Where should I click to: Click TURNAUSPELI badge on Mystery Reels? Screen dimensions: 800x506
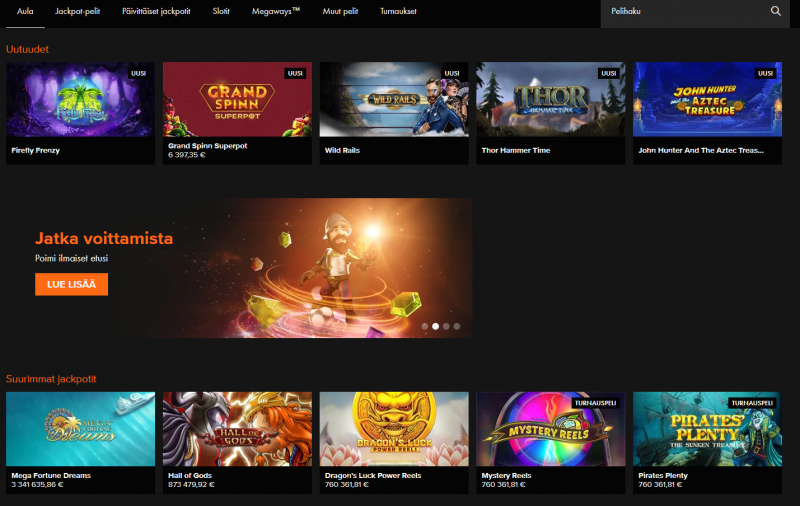click(596, 403)
